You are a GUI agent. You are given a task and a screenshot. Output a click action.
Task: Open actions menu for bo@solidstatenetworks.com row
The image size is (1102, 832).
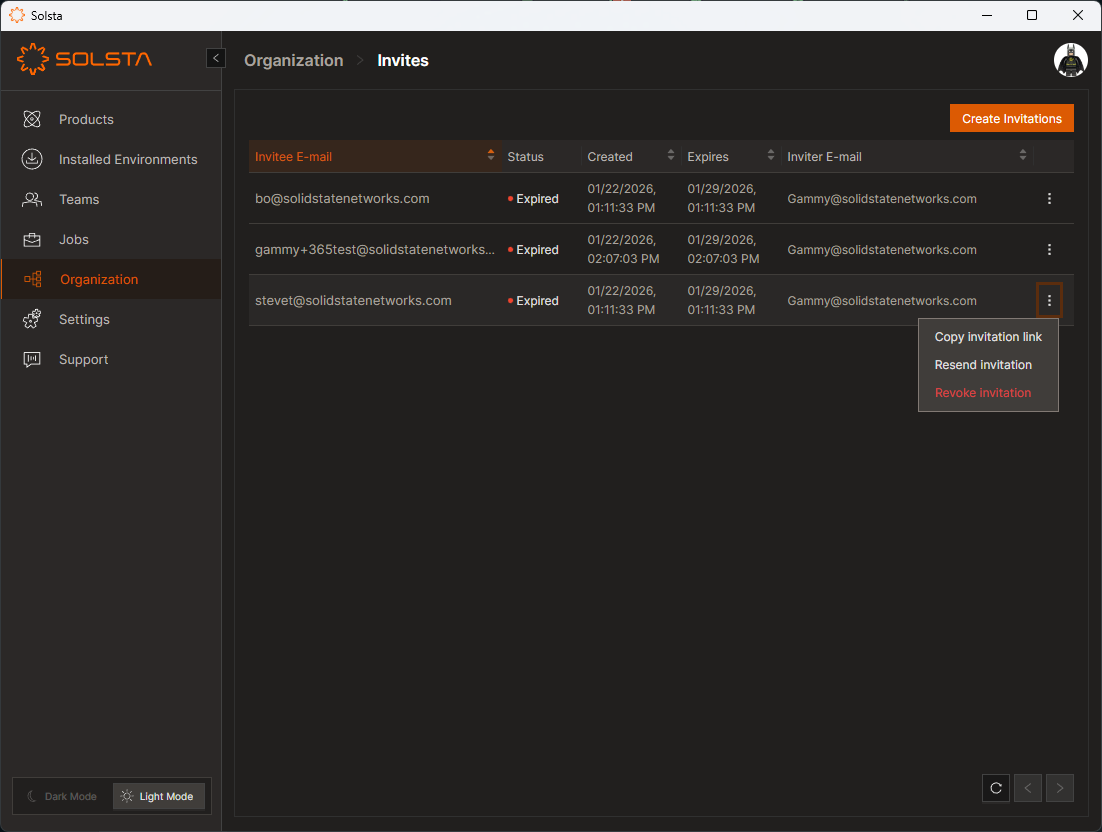pos(1049,199)
